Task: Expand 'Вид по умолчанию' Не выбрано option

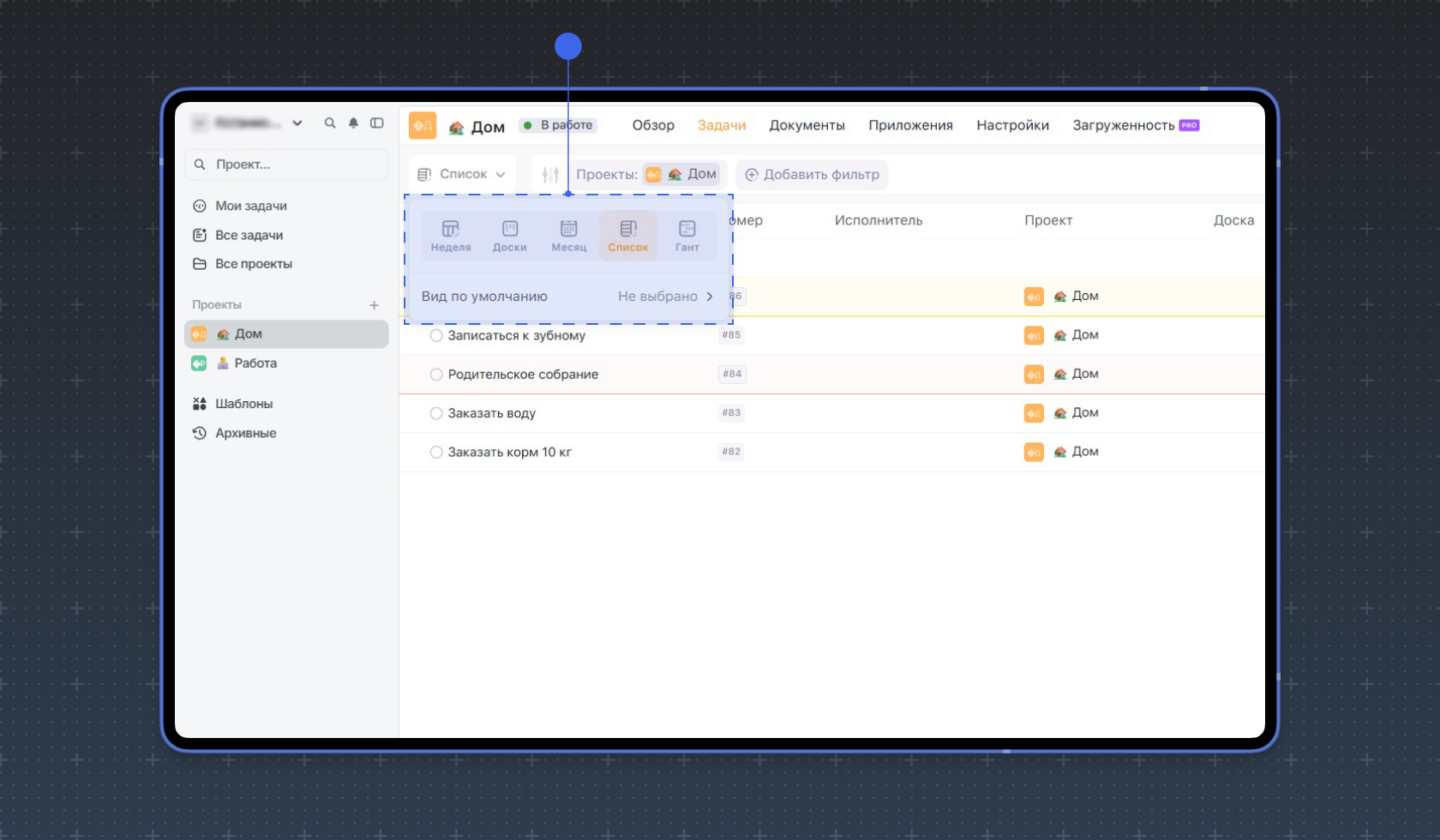Action: tap(665, 297)
